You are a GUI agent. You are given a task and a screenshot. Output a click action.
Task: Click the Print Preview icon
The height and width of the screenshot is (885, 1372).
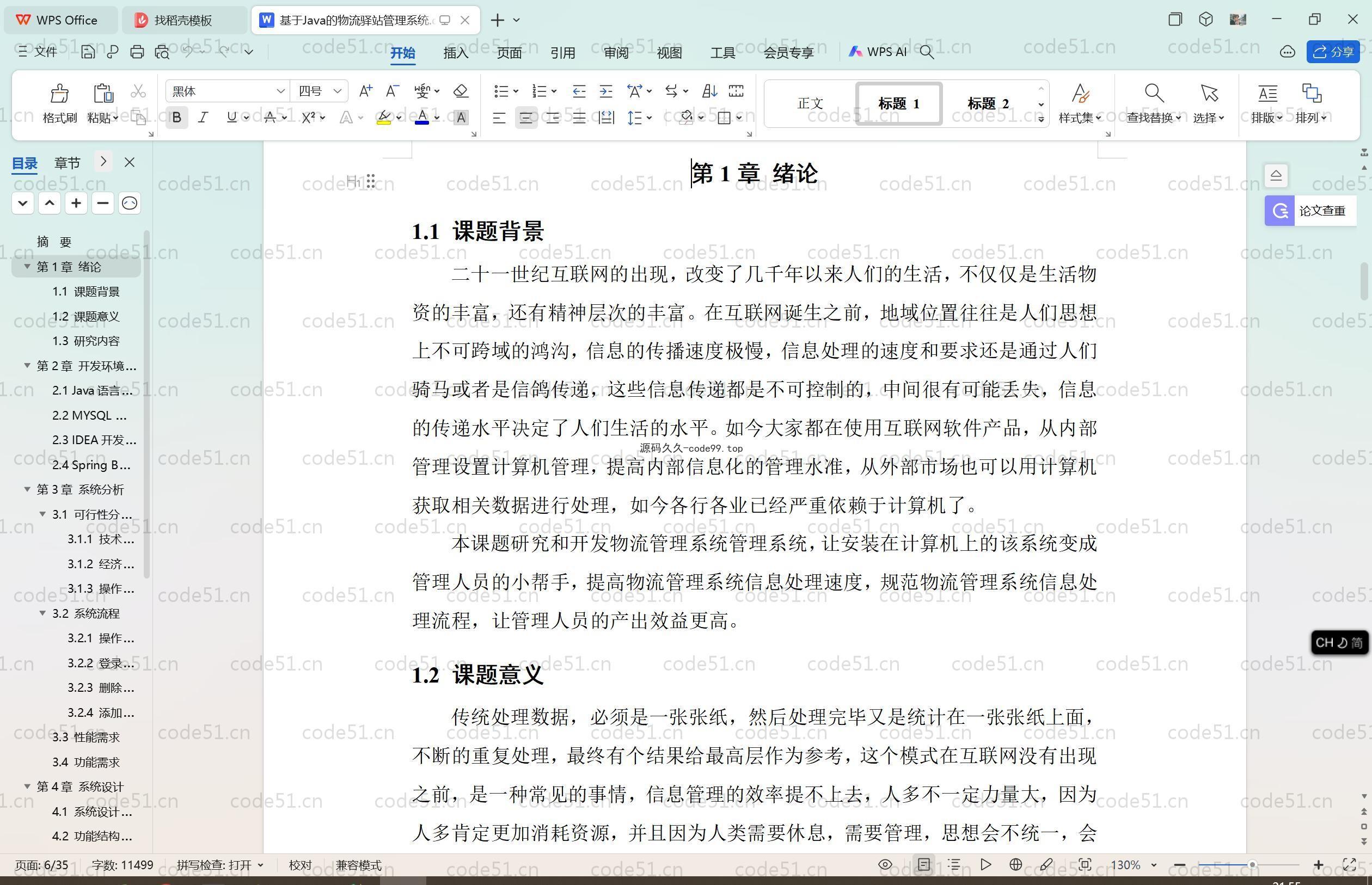pyautogui.click(x=162, y=52)
